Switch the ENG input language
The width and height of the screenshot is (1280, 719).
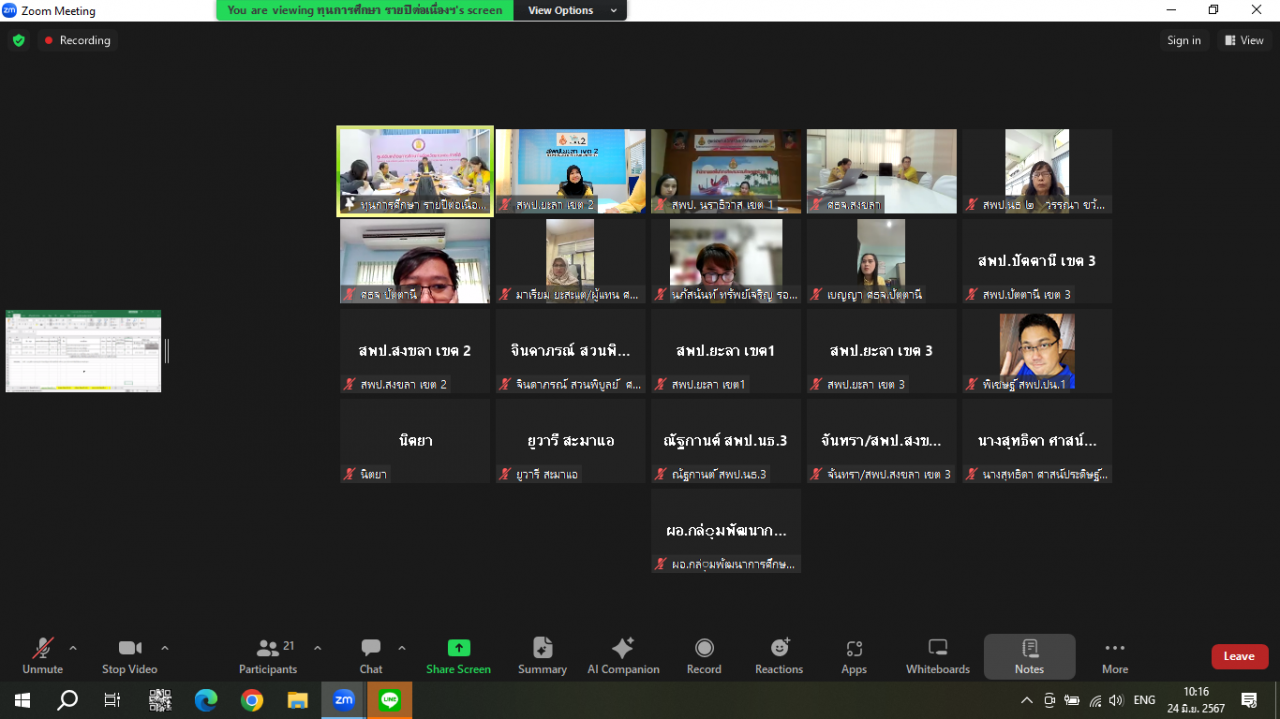pos(1144,700)
